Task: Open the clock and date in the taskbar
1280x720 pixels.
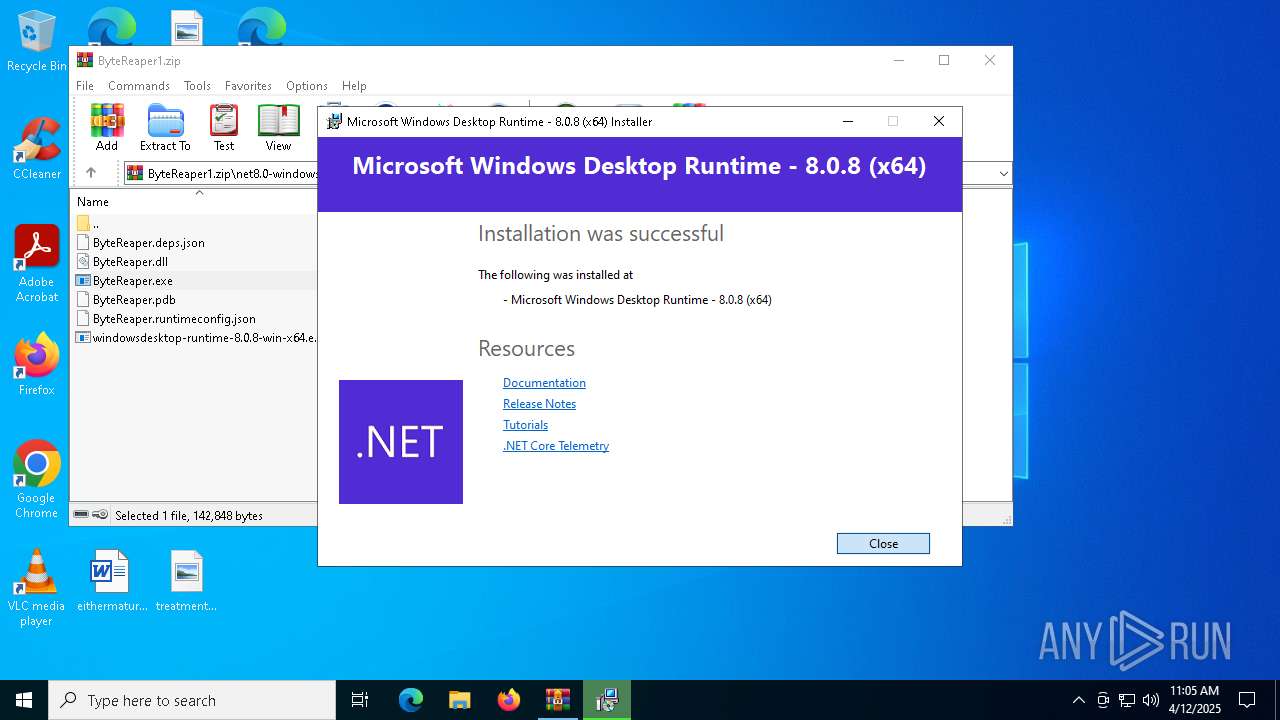Action: coord(1194,700)
